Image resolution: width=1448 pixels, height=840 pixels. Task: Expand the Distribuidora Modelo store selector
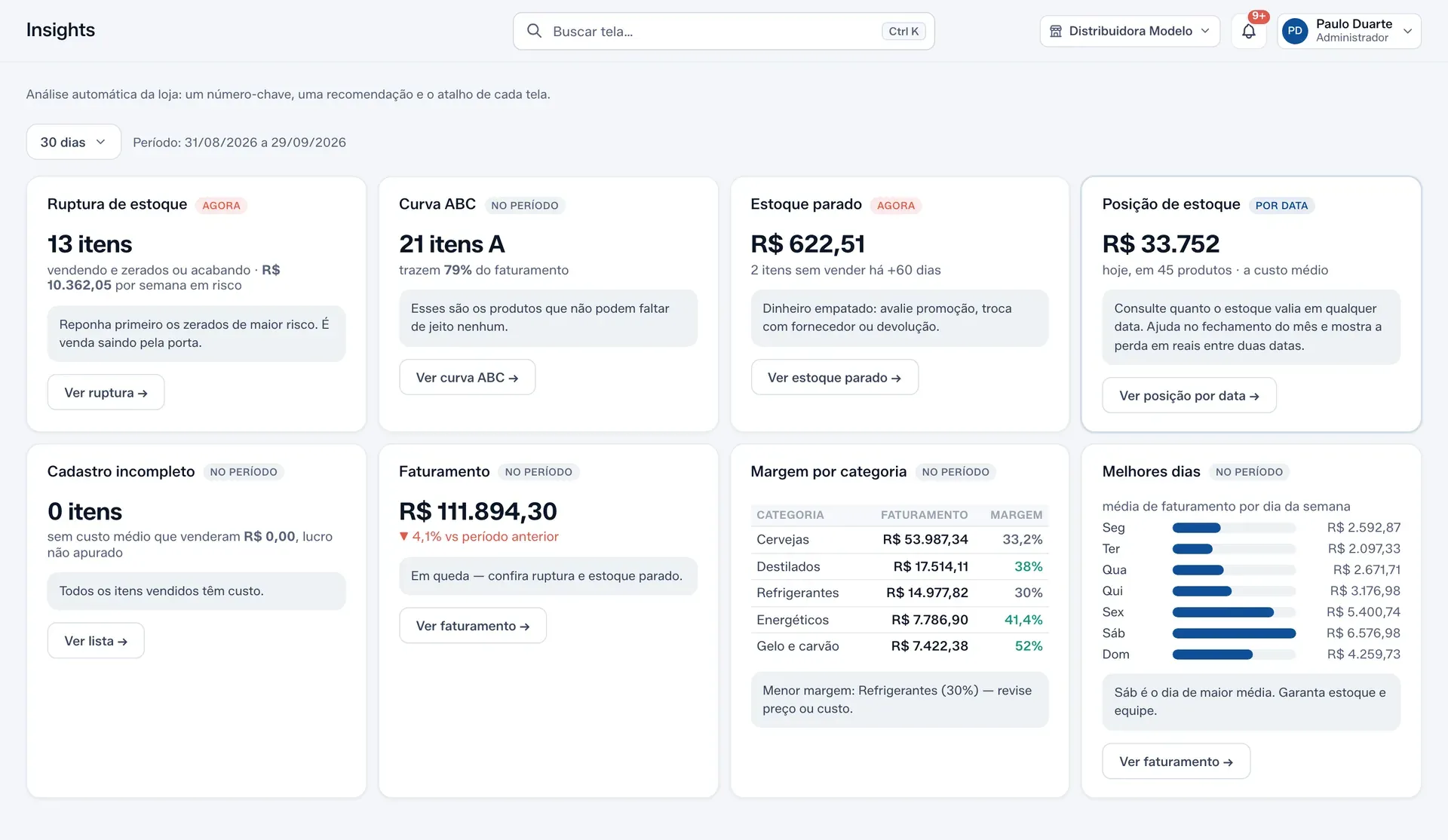tap(1130, 31)
